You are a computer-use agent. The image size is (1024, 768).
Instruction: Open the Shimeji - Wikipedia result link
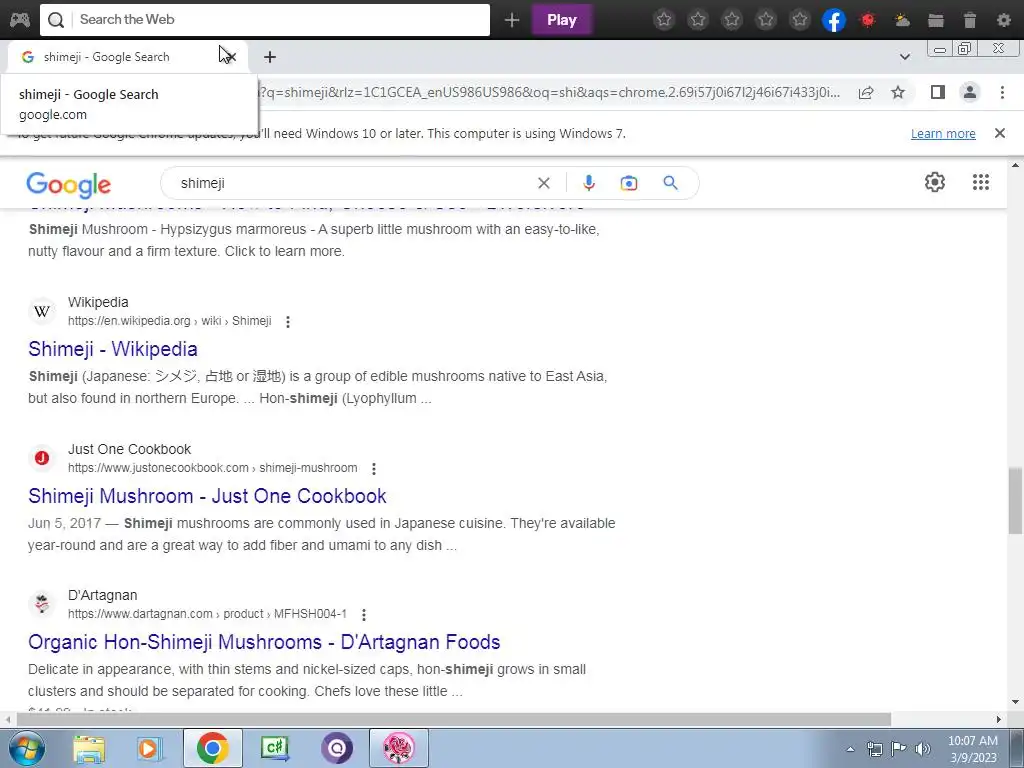tap(112, 349)
